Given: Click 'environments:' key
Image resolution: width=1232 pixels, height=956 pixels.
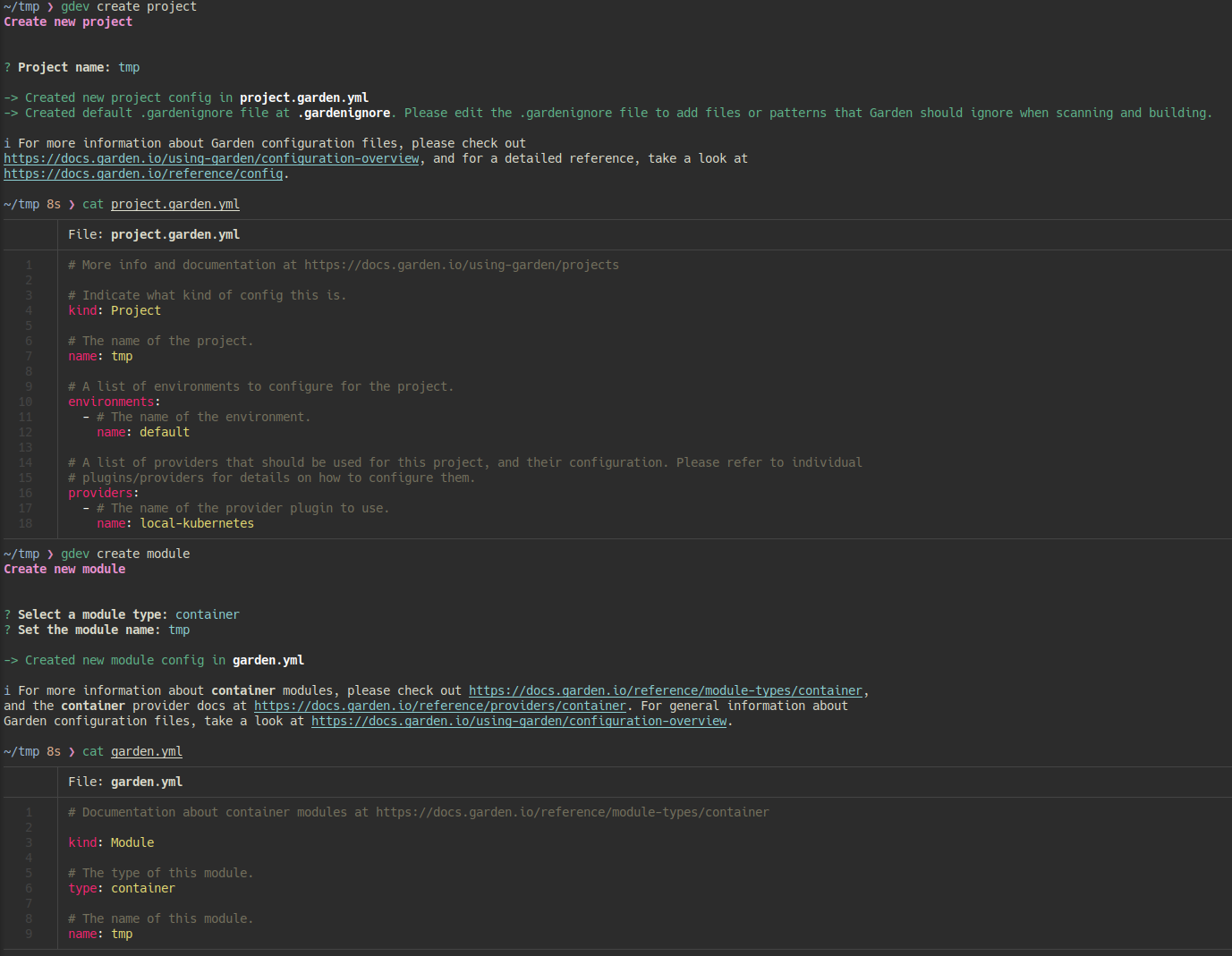Looking at the screenshot, I should pyautogui.click(x=115, y=402).
